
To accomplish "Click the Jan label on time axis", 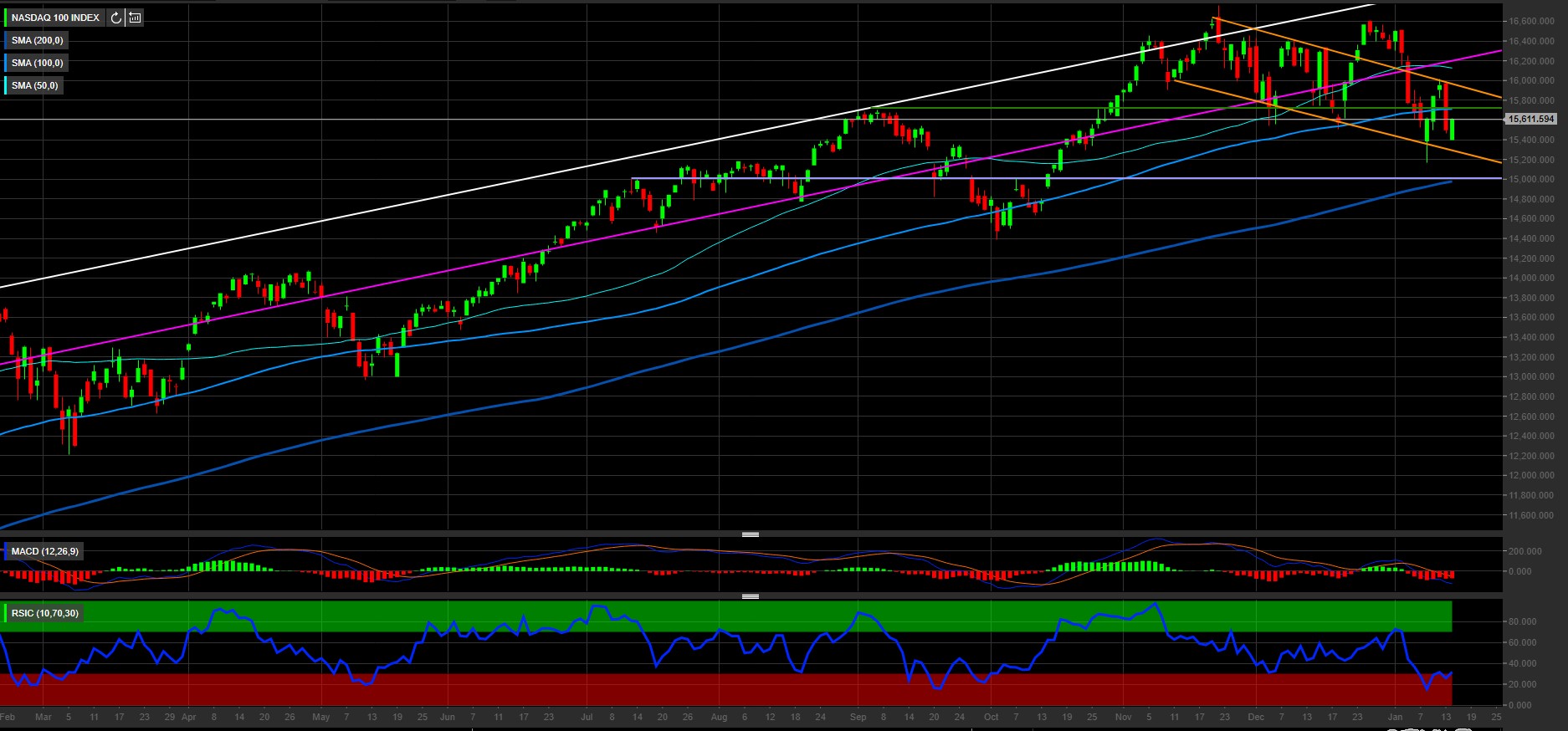I will point(1395,717).
